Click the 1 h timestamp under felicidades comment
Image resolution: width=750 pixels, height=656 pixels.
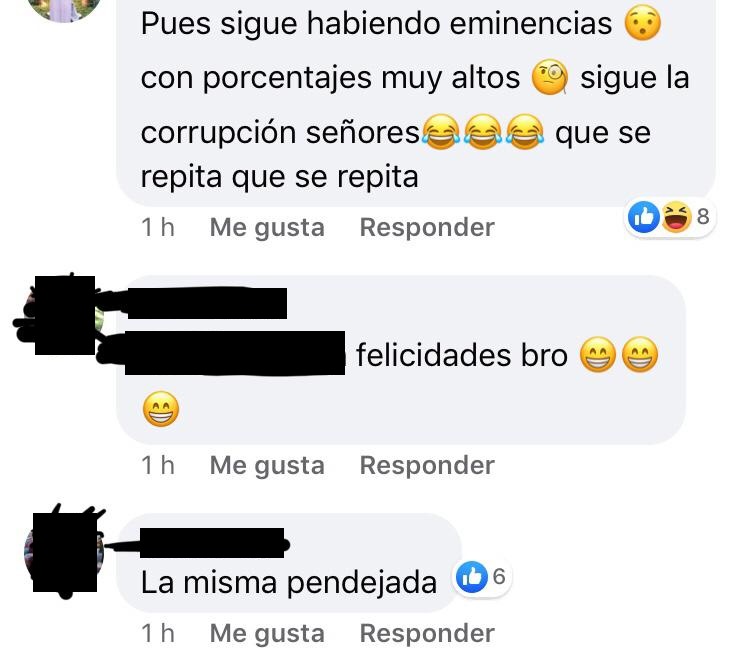(158, 465)
